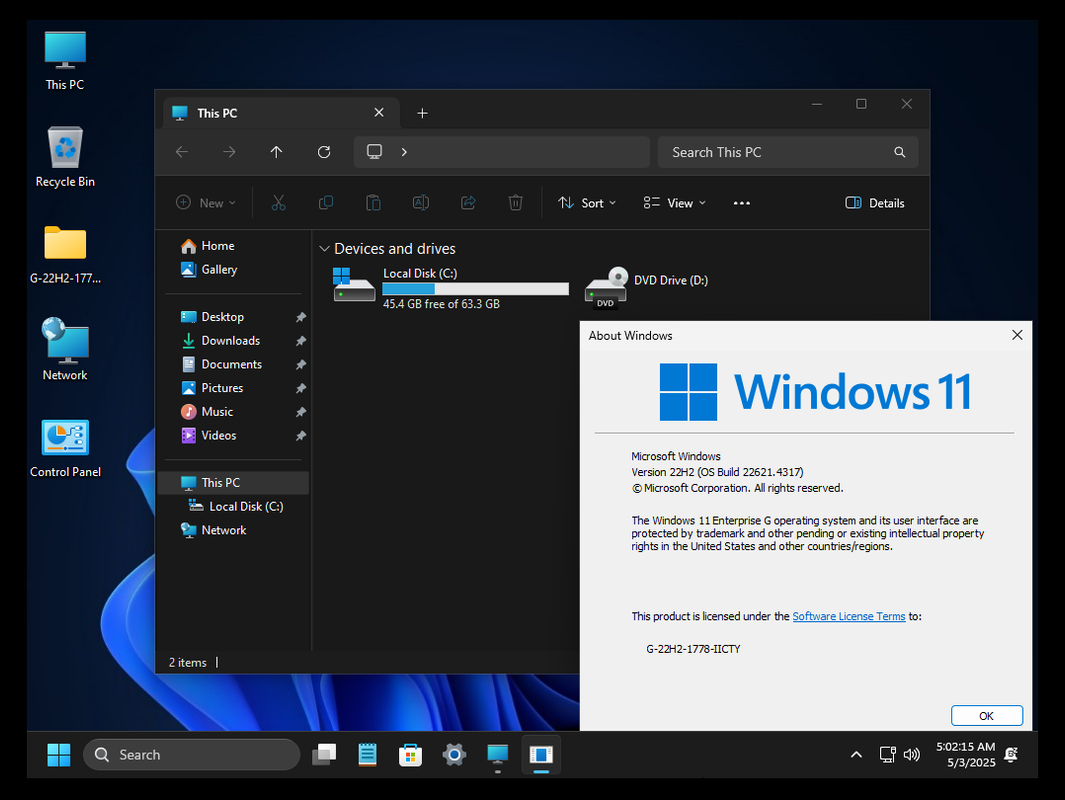Open the View dropdown

[674, 203]
